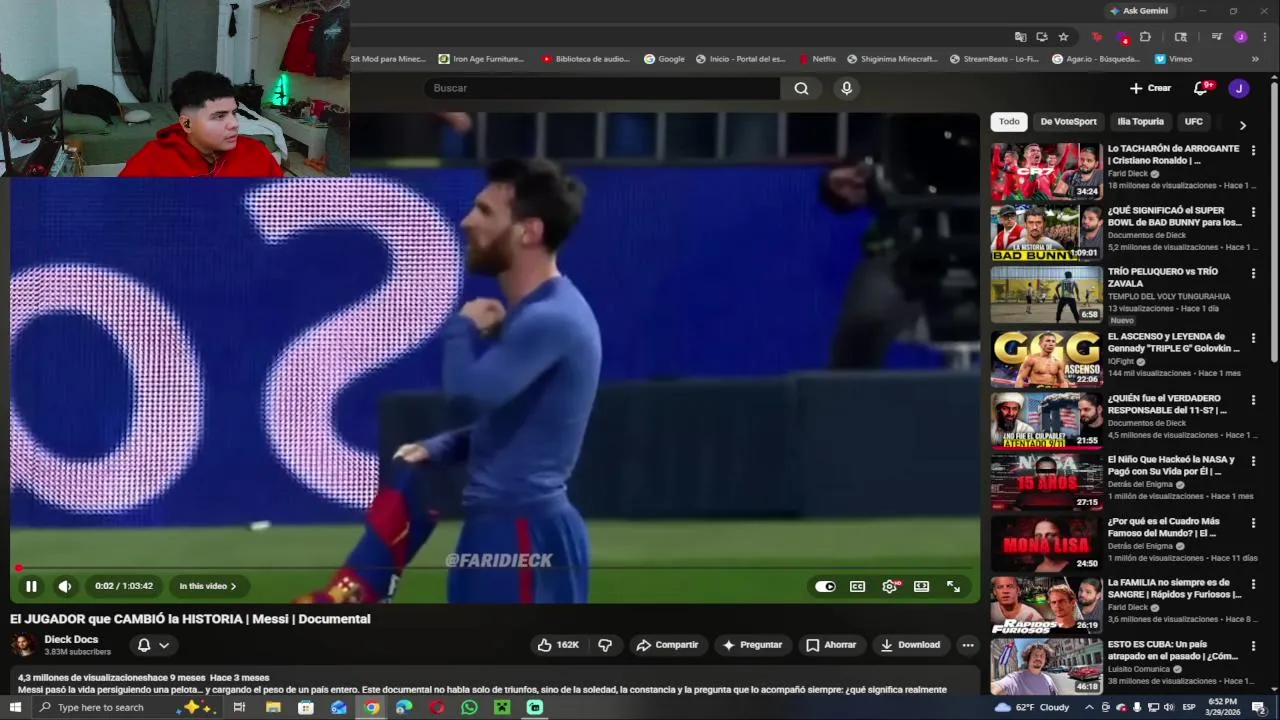
Task: Select the 'Ilia Topuria' filter chip
Action: pyautogui.click(x=1140, y=122)
